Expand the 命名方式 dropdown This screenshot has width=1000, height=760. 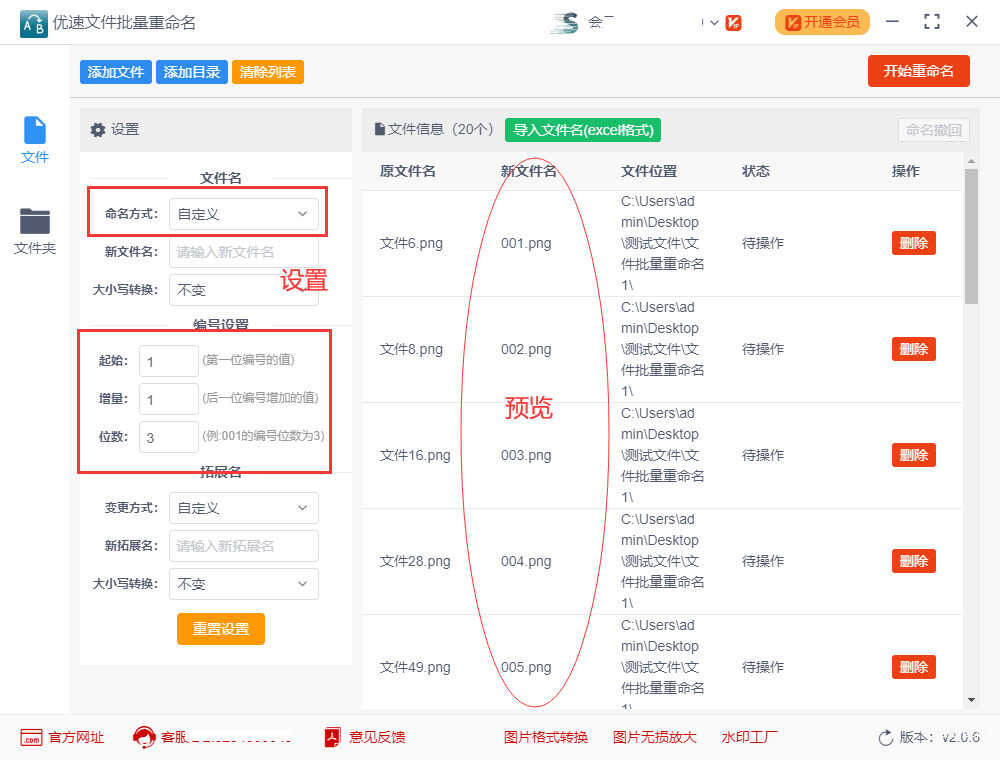point(243,214)
